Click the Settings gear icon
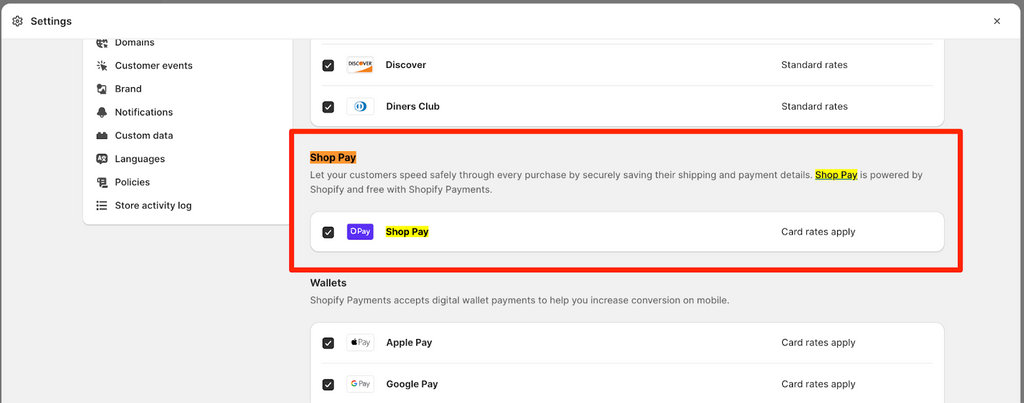This screenshot has width=1024, height=403. point(18,21)
